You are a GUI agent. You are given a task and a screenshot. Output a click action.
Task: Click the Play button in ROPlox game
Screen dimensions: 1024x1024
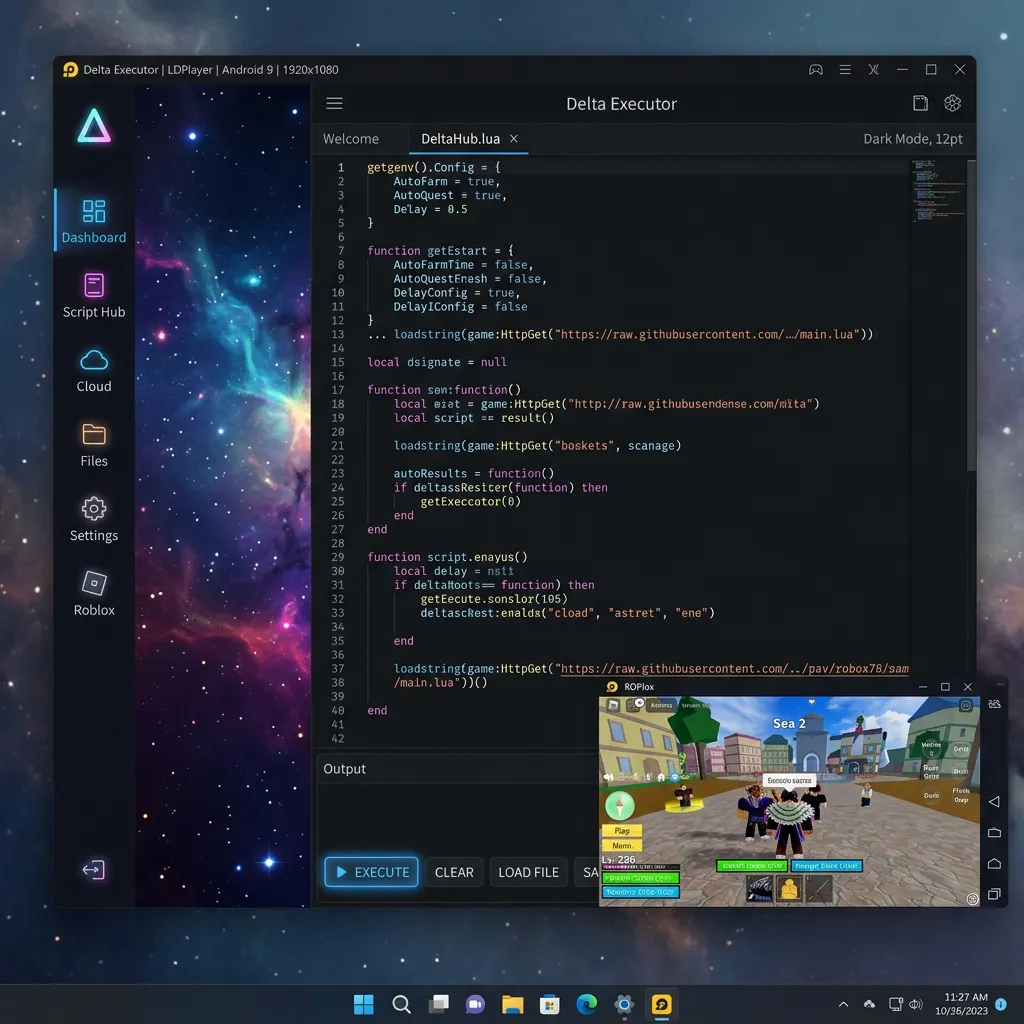(x=622, y=831)
